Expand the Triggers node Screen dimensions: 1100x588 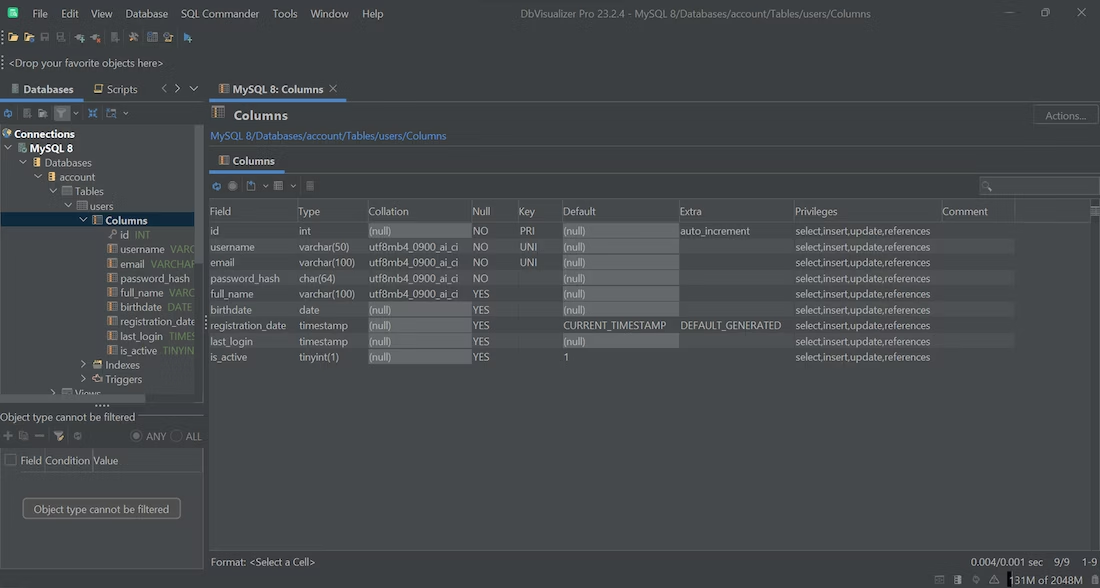click(83, 379)
